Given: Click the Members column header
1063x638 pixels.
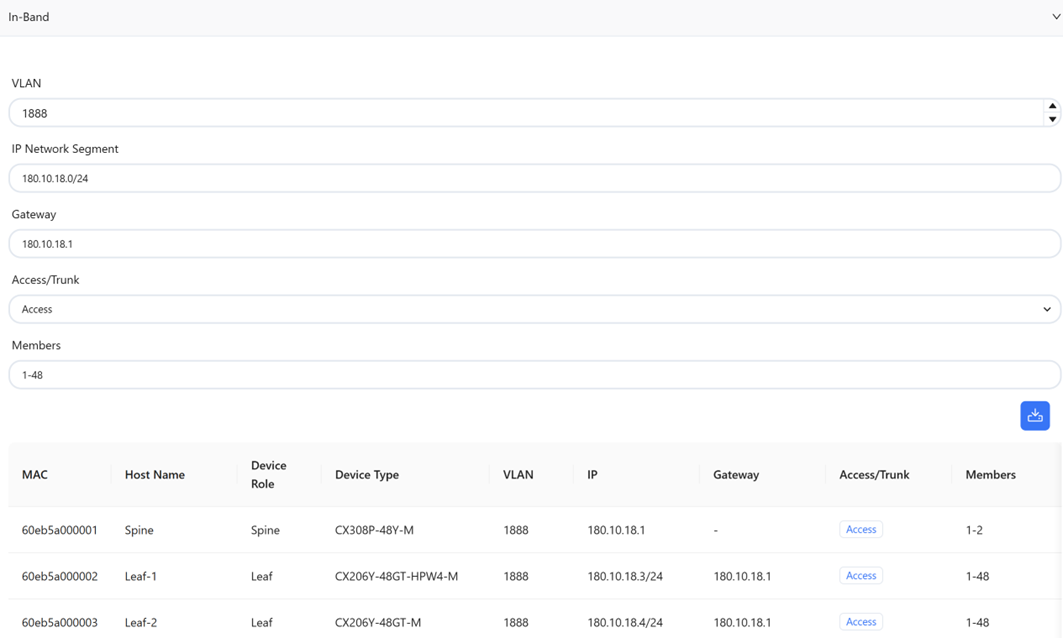Looking at the screenshot, I should [x=990, y=475].
